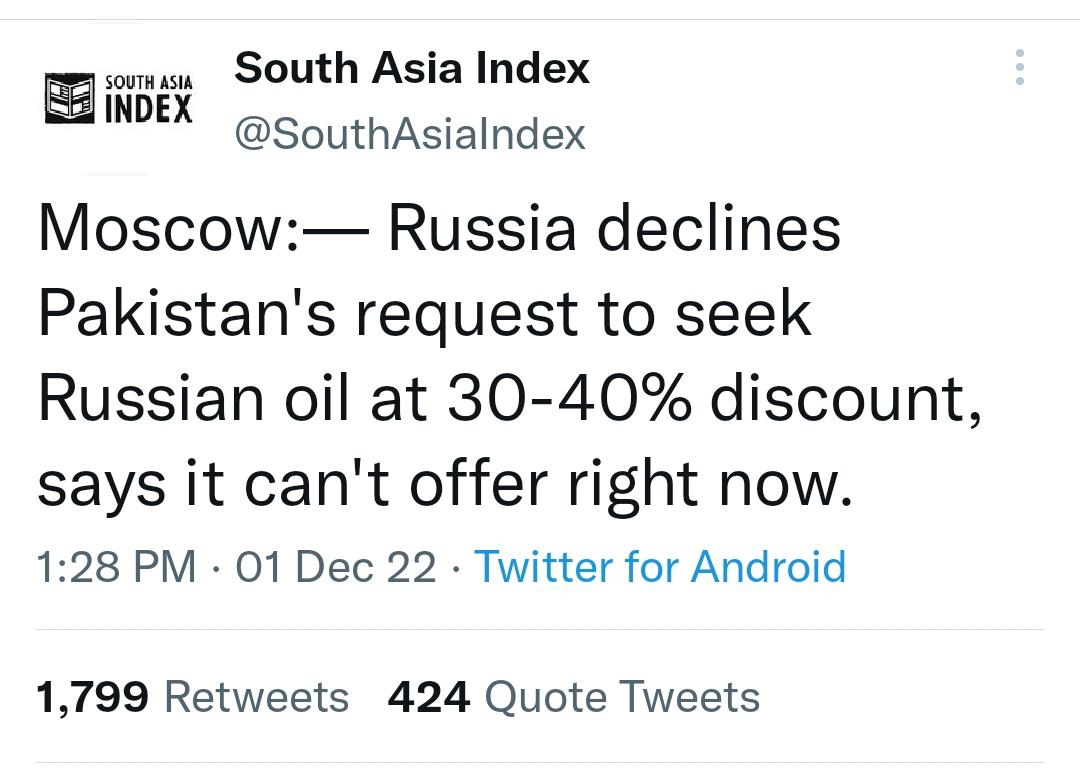1080x768 pixels.
Task: Click the '30-40%' text in the tweet
Action: [569, 399]
